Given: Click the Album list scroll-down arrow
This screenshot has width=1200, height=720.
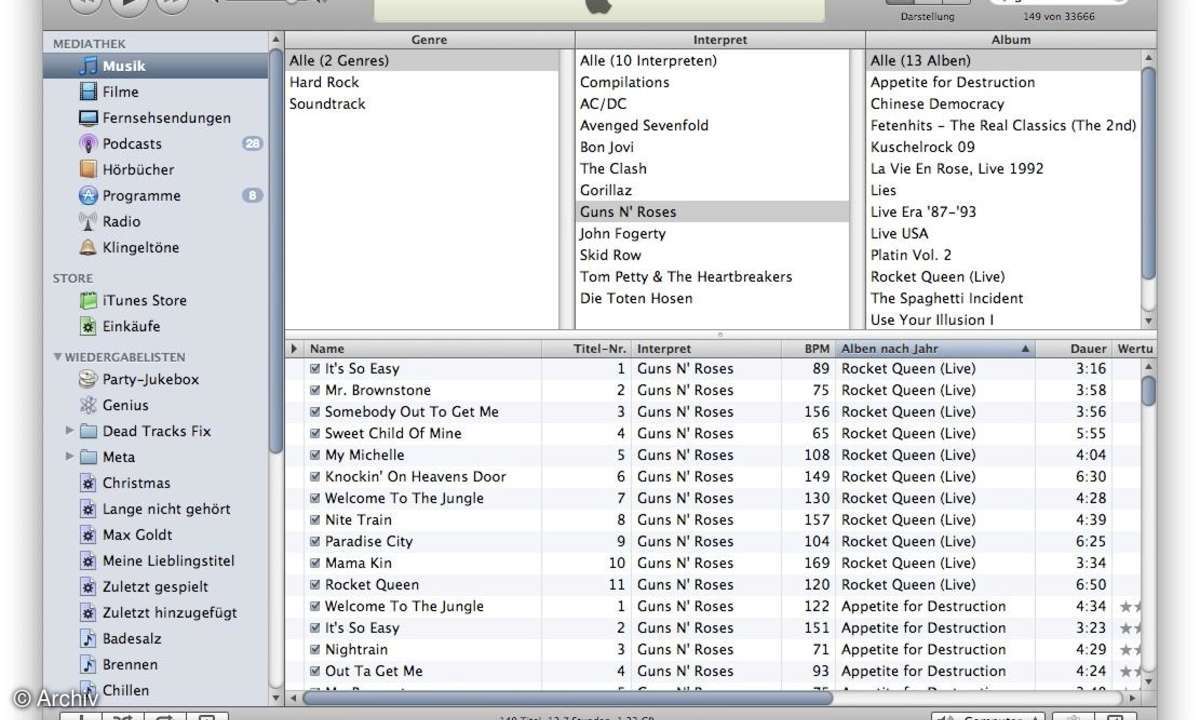Looking at the screenshot, I should (x=1149, y=321).
